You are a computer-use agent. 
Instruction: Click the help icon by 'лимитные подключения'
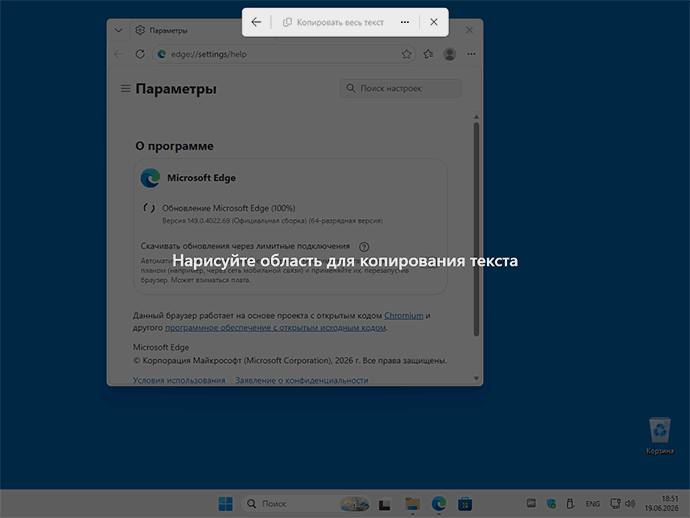point(364,246)
